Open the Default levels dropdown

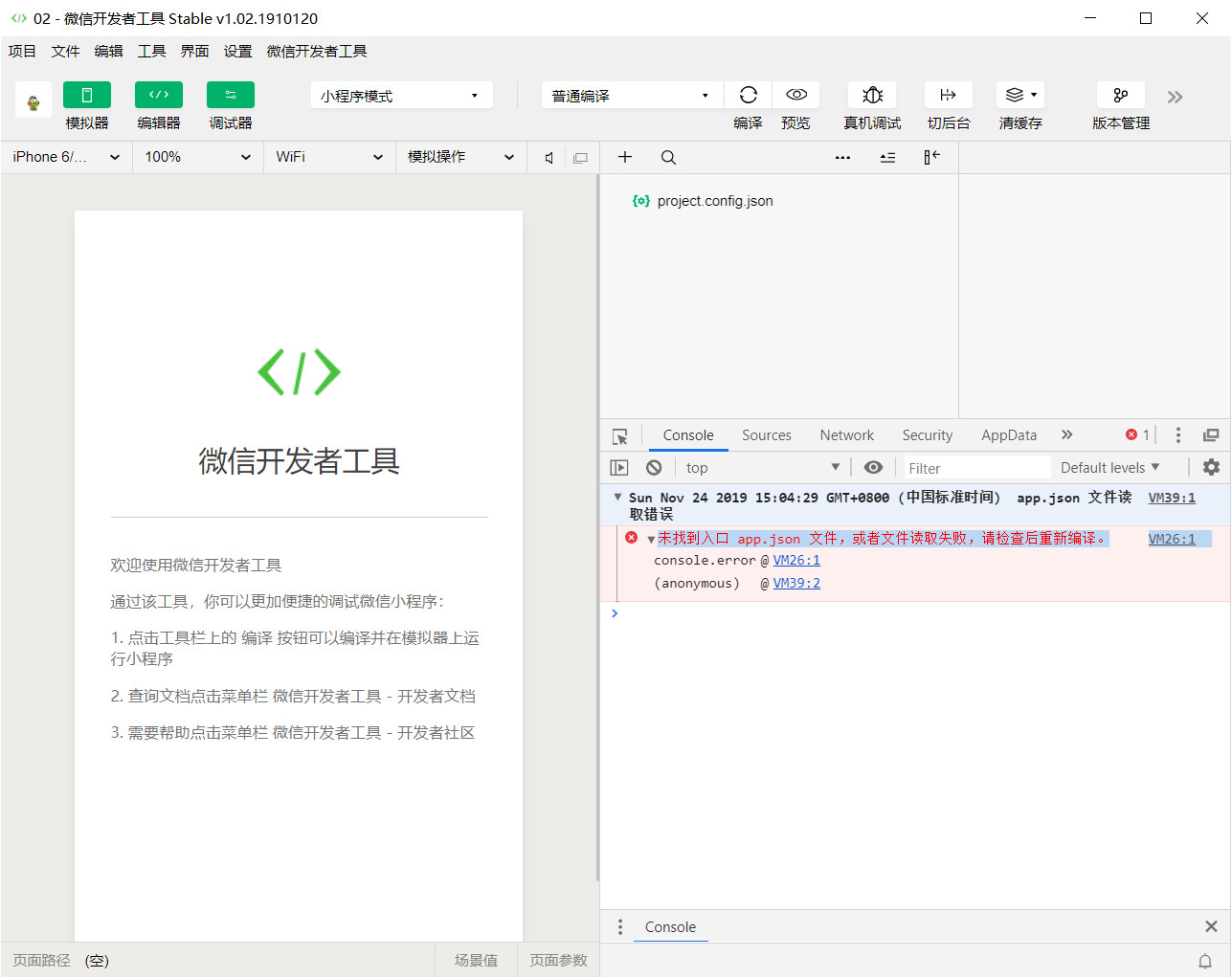1110,467
